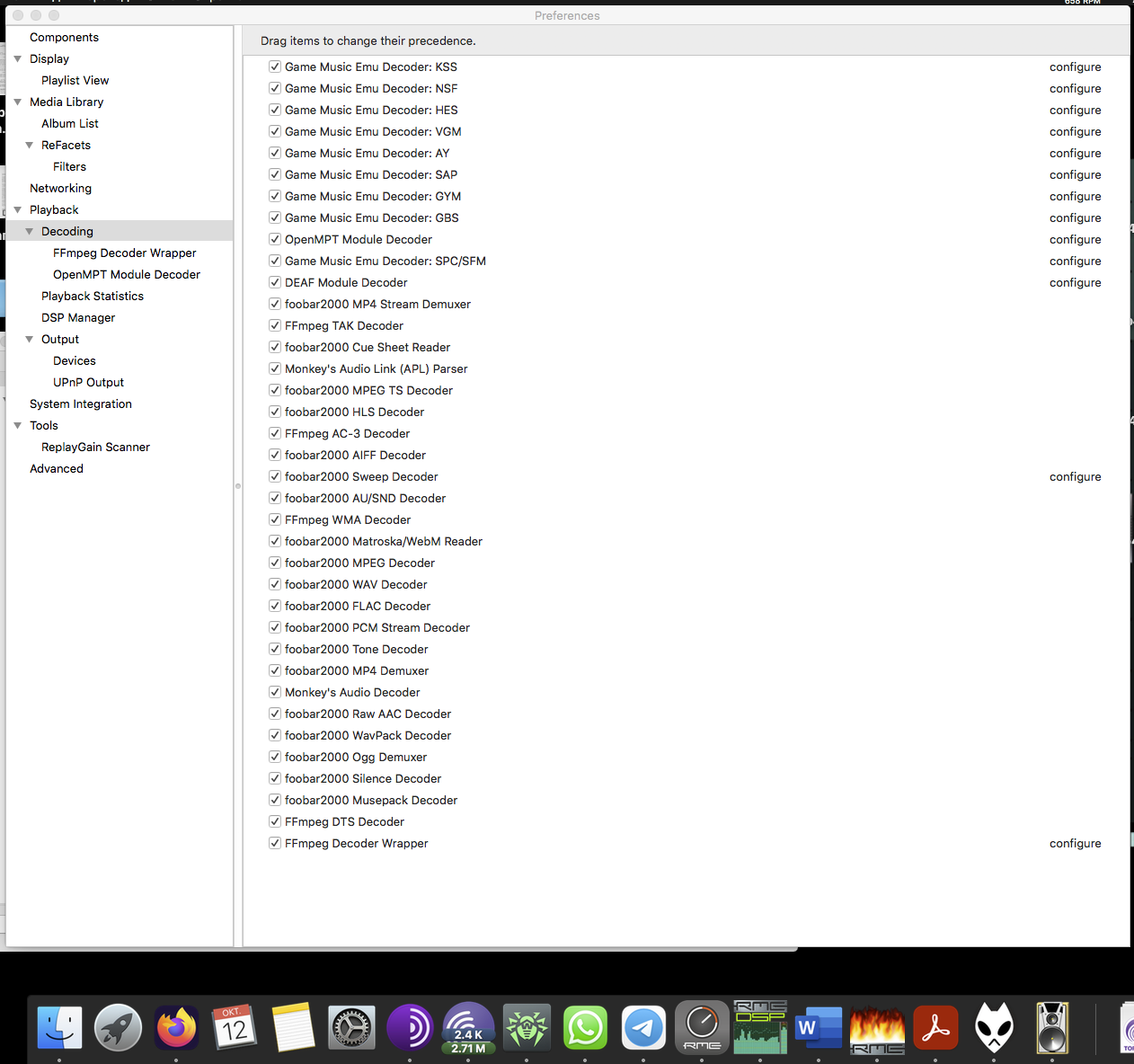The image size is (1134, 1064).
Task: Click FFmpeg DTS Decoder row text
Action: click(344, 821)
